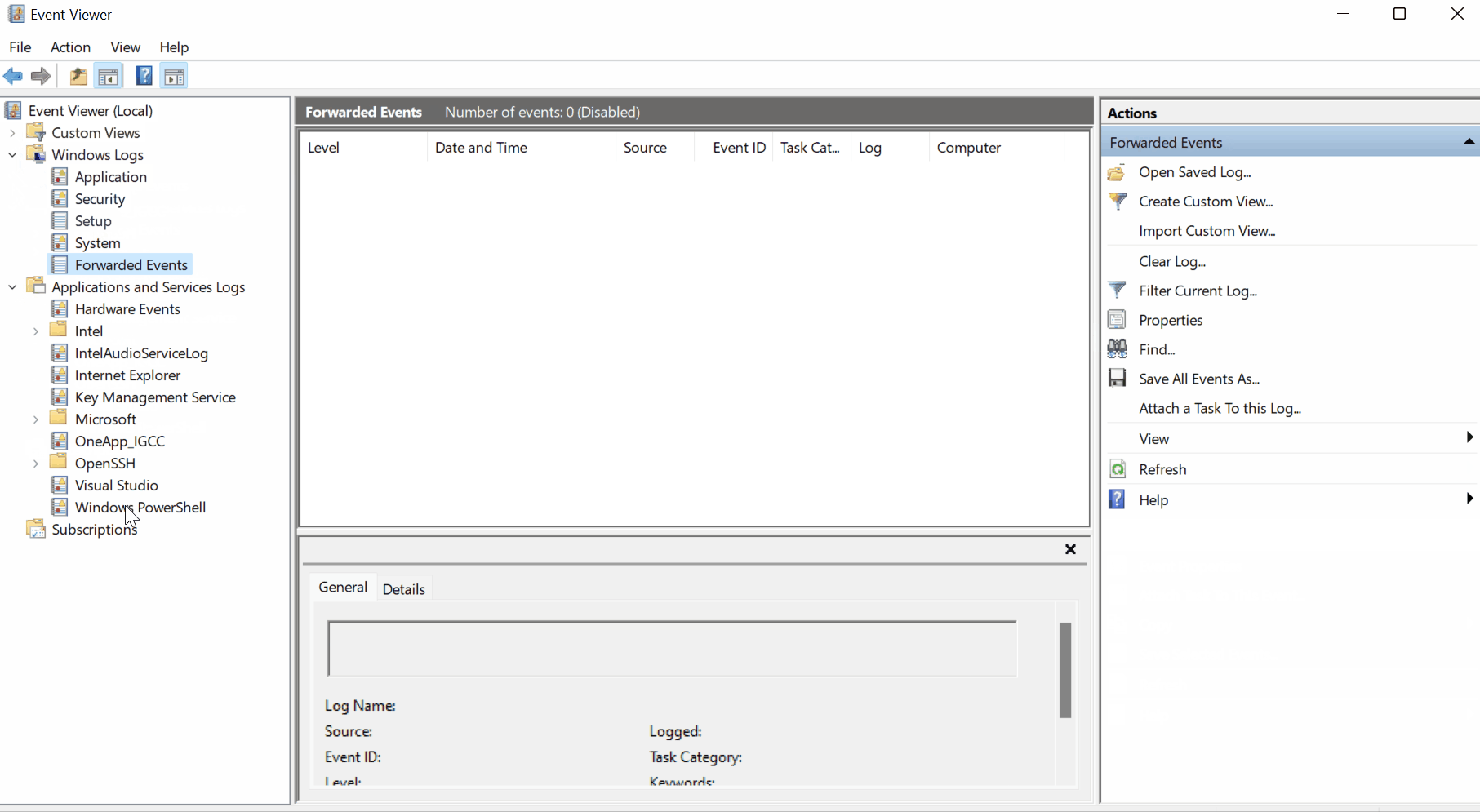Open the View menu in menu bar
The image size is (1480, 812).
126,47
